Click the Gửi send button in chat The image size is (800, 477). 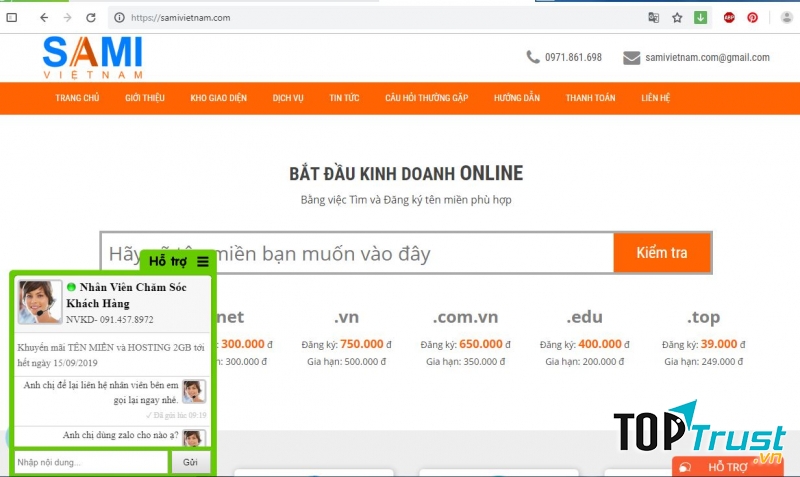point(190,462)
